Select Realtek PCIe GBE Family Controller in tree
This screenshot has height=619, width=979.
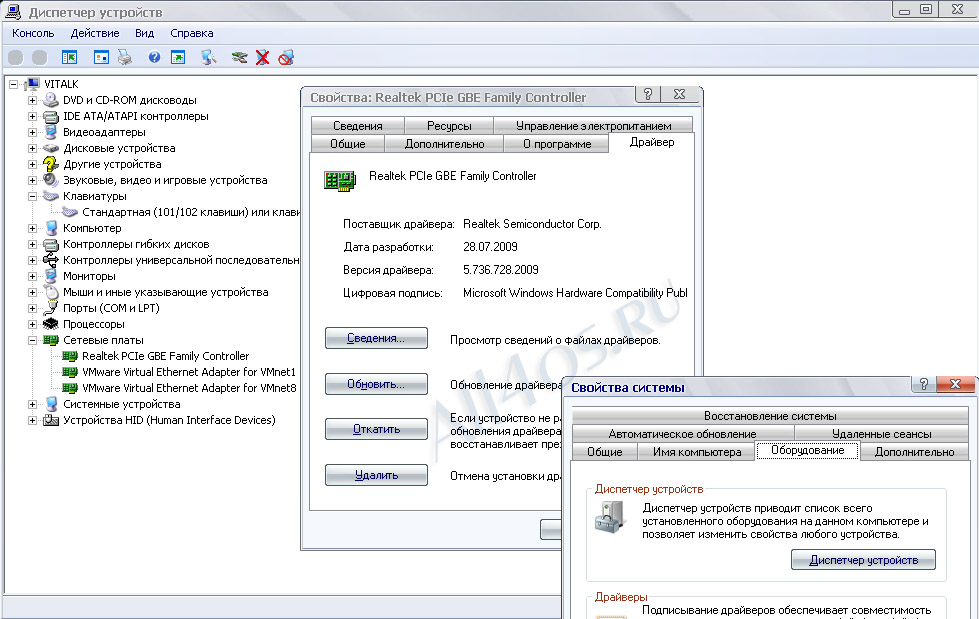(x=165, y=356)
